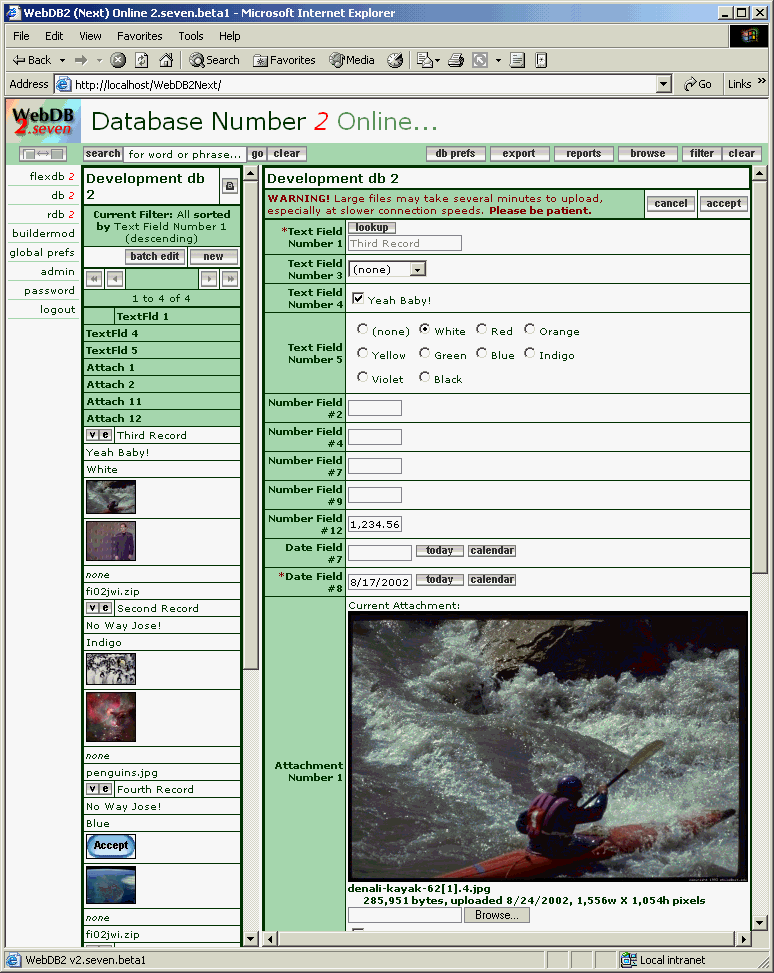Image resolution: width=774 pixels, height=973 pixels.
Task: Open IE Search pane
Action: click(x=214, y=60)
